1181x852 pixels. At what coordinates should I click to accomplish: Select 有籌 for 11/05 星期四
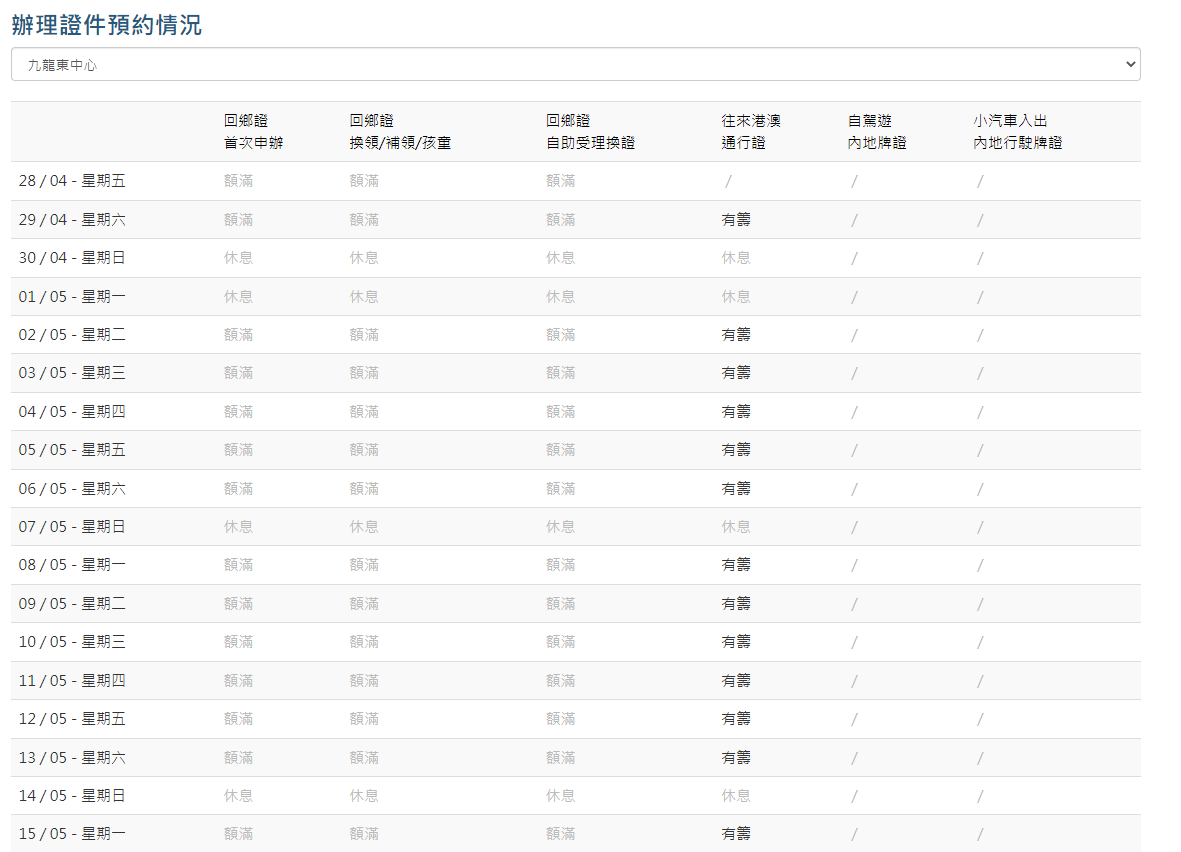pyautogui.click(x=736, y=681)
